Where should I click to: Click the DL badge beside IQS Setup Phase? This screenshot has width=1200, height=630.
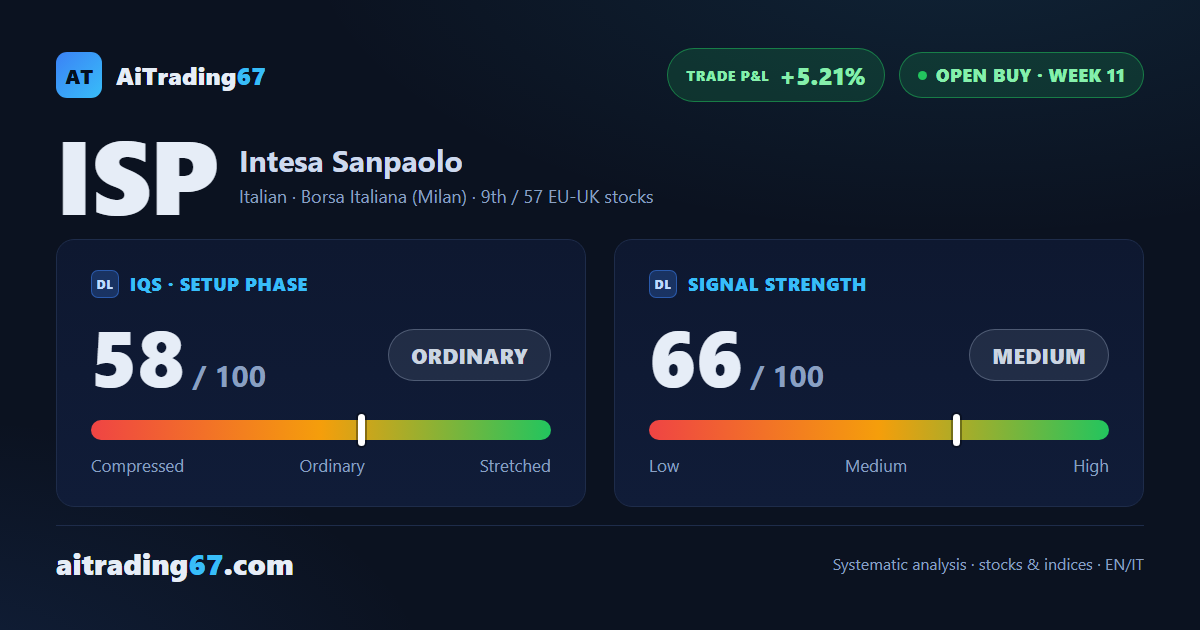(x=105, y=284)
